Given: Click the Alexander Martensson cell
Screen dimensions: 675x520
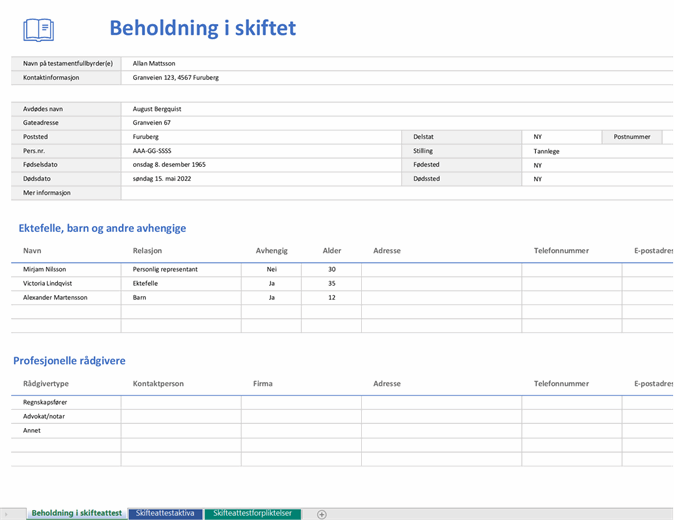Looking at the screenshot, I should [x=66, y=297].
